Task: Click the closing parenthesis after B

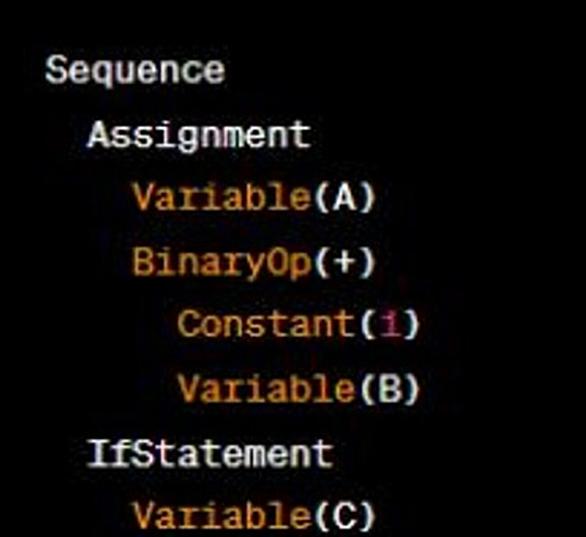Action: [x=411, y=389]
